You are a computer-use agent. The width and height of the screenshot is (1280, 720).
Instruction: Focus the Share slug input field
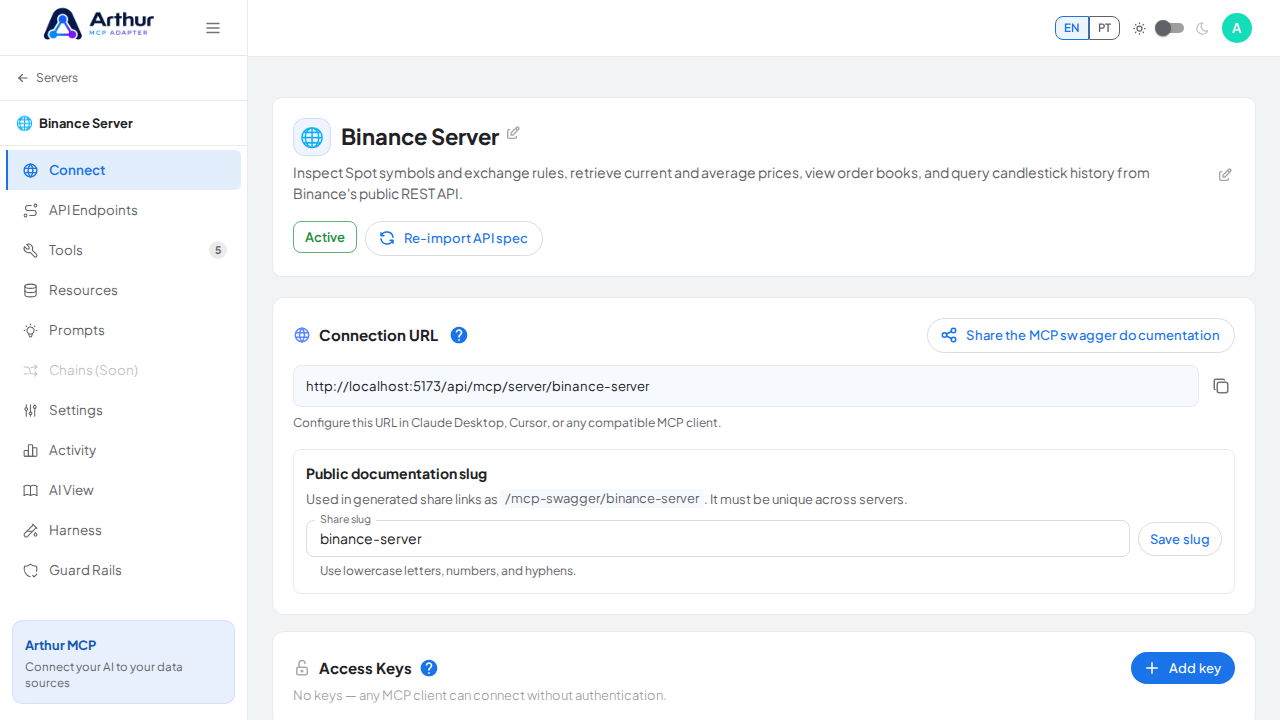click(718, 539)
